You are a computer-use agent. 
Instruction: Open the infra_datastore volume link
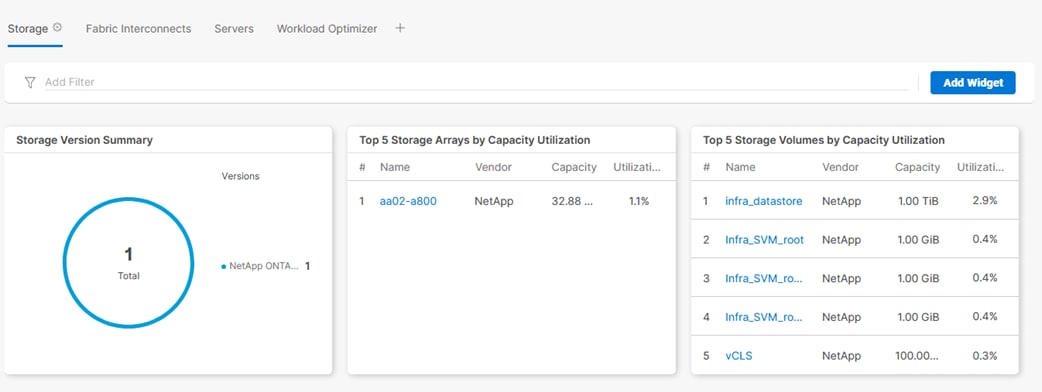click(764, 201)
